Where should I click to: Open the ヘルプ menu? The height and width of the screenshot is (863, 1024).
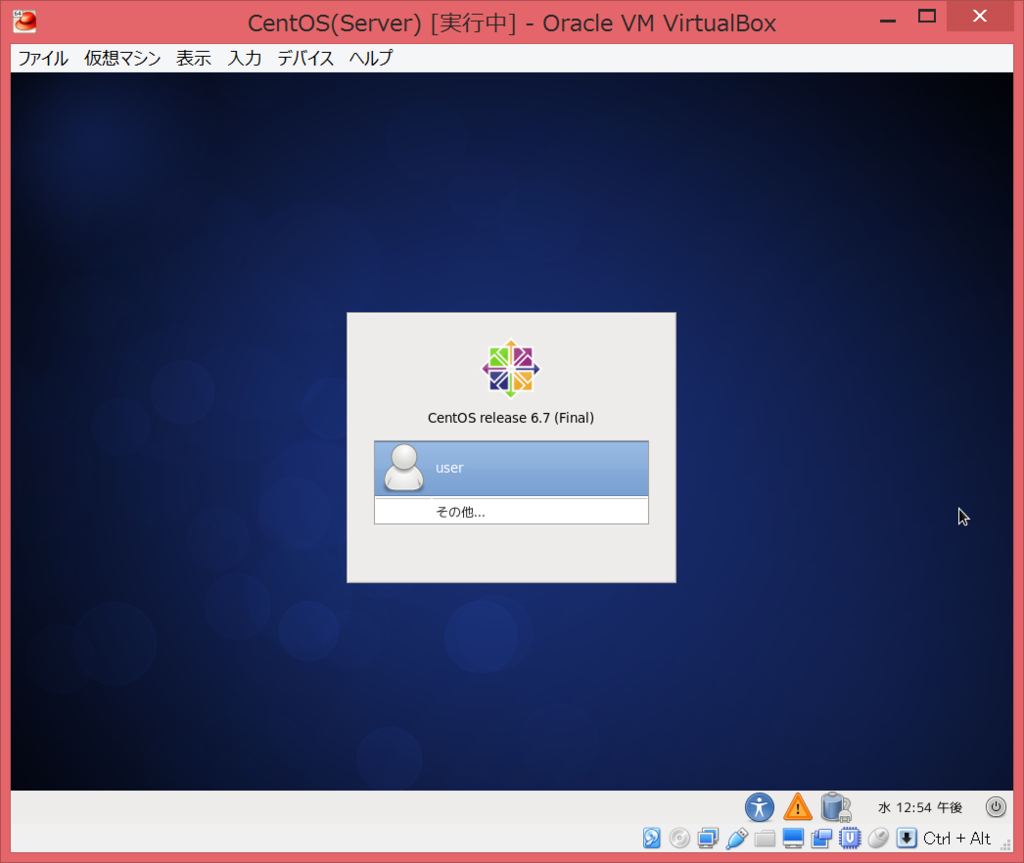370,58
